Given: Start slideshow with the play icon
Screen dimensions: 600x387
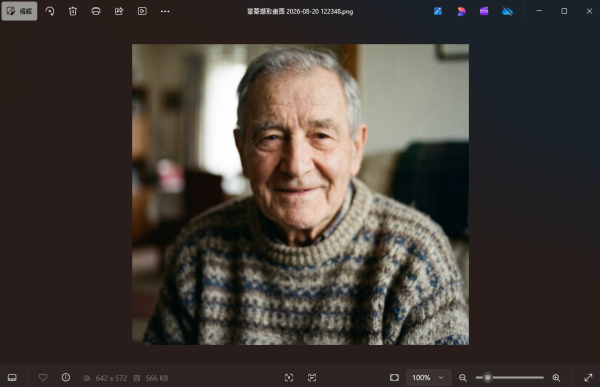Looking at the screenshot, I should coord(142,11).
